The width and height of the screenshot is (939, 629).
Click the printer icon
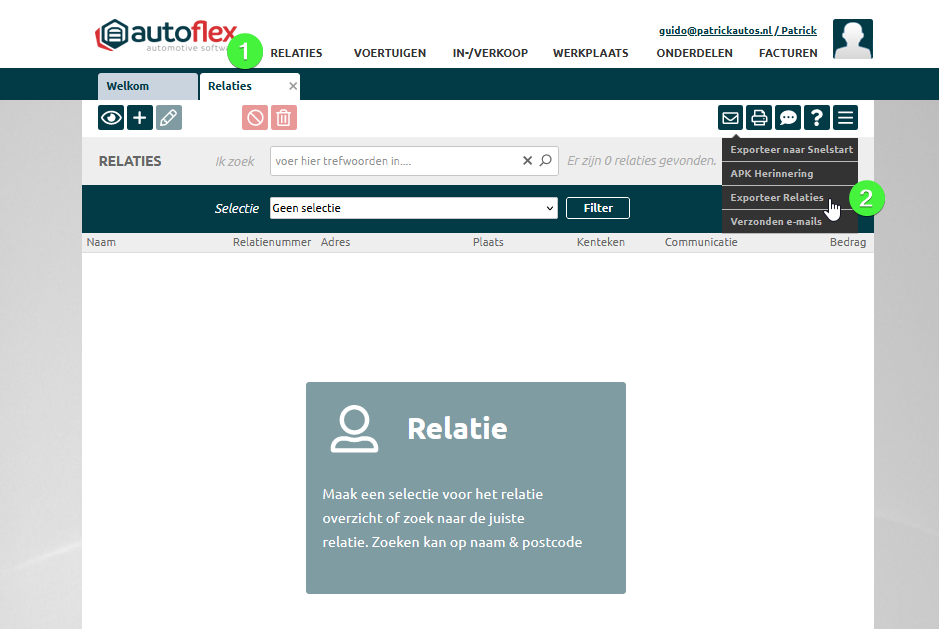pyautogui.click(x=759, y=118)
